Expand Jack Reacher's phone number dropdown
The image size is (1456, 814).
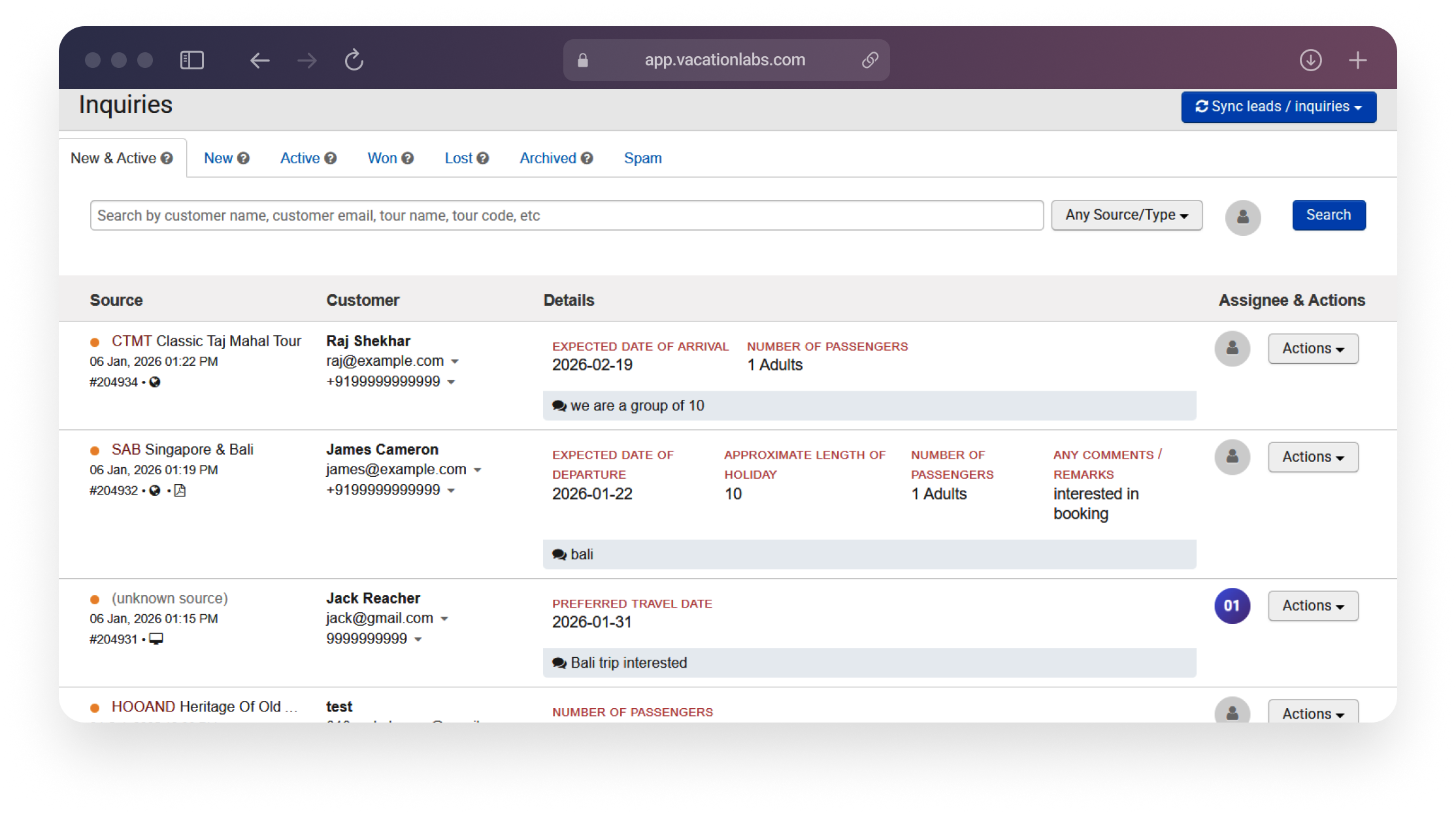point(418,640)
